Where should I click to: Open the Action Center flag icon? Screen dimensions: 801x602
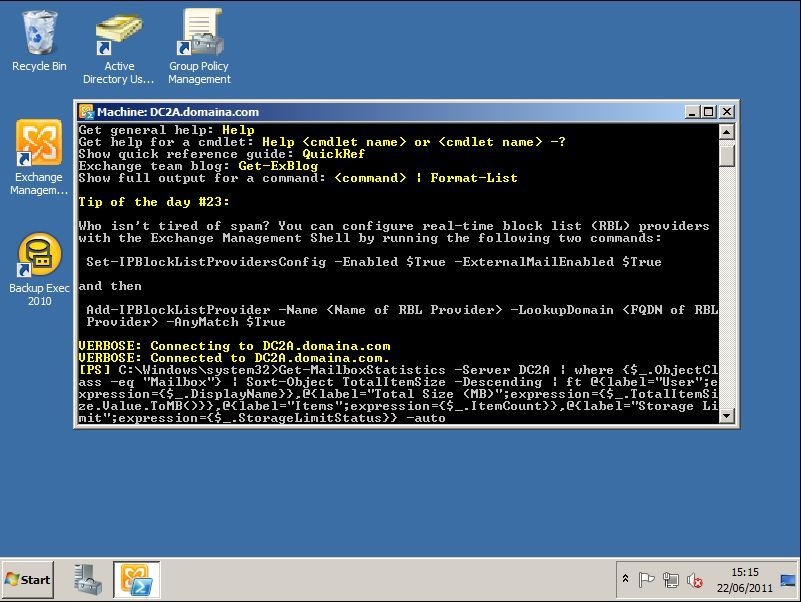648,578
